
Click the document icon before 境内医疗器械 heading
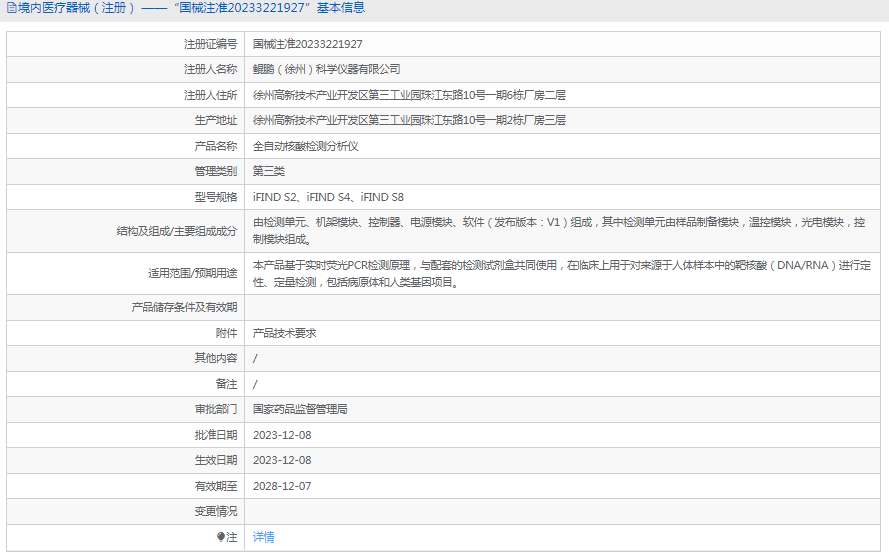[x=11, y=8]
